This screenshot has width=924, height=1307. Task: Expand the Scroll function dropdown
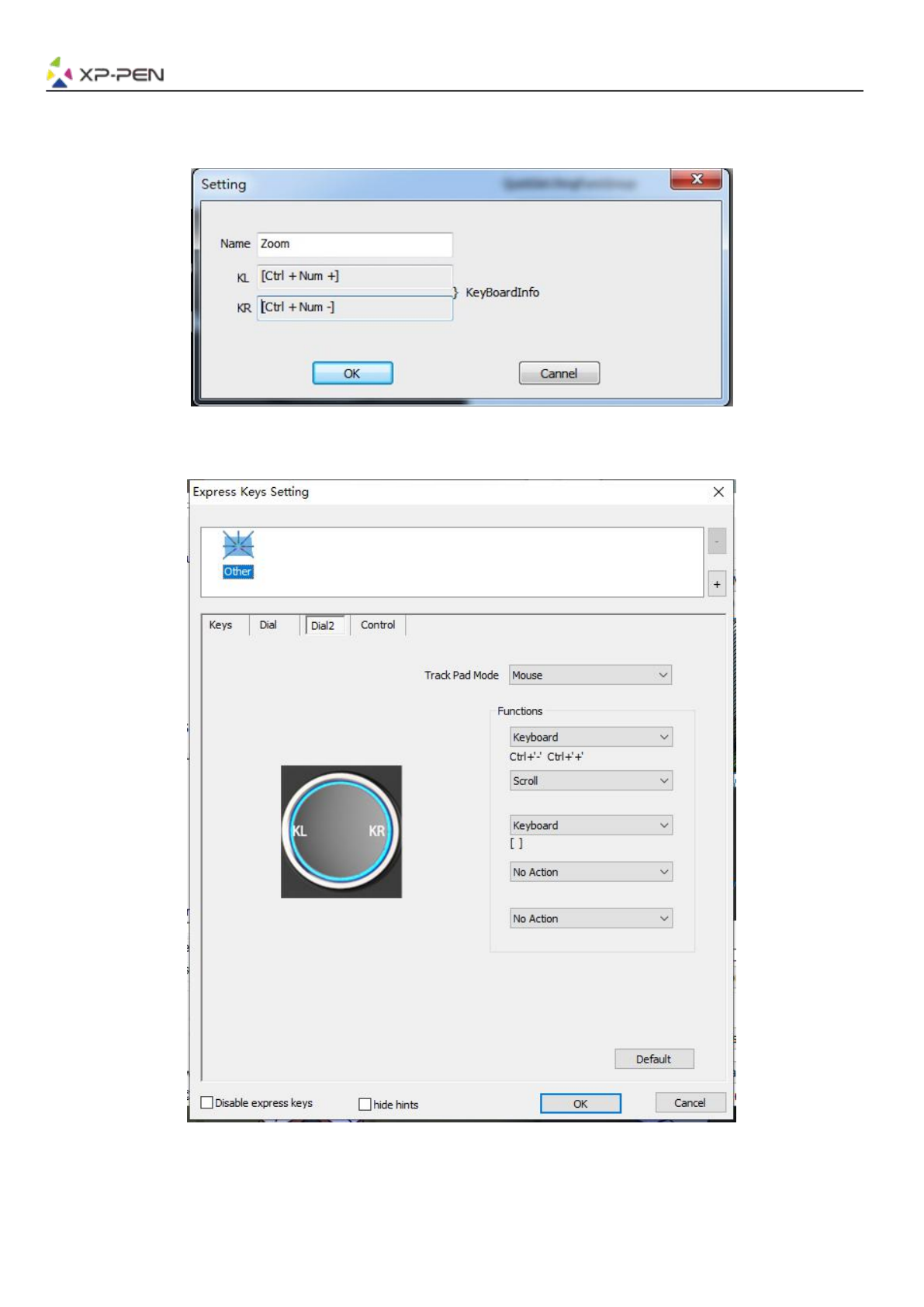pyautogui.click(x=590, y=781)
